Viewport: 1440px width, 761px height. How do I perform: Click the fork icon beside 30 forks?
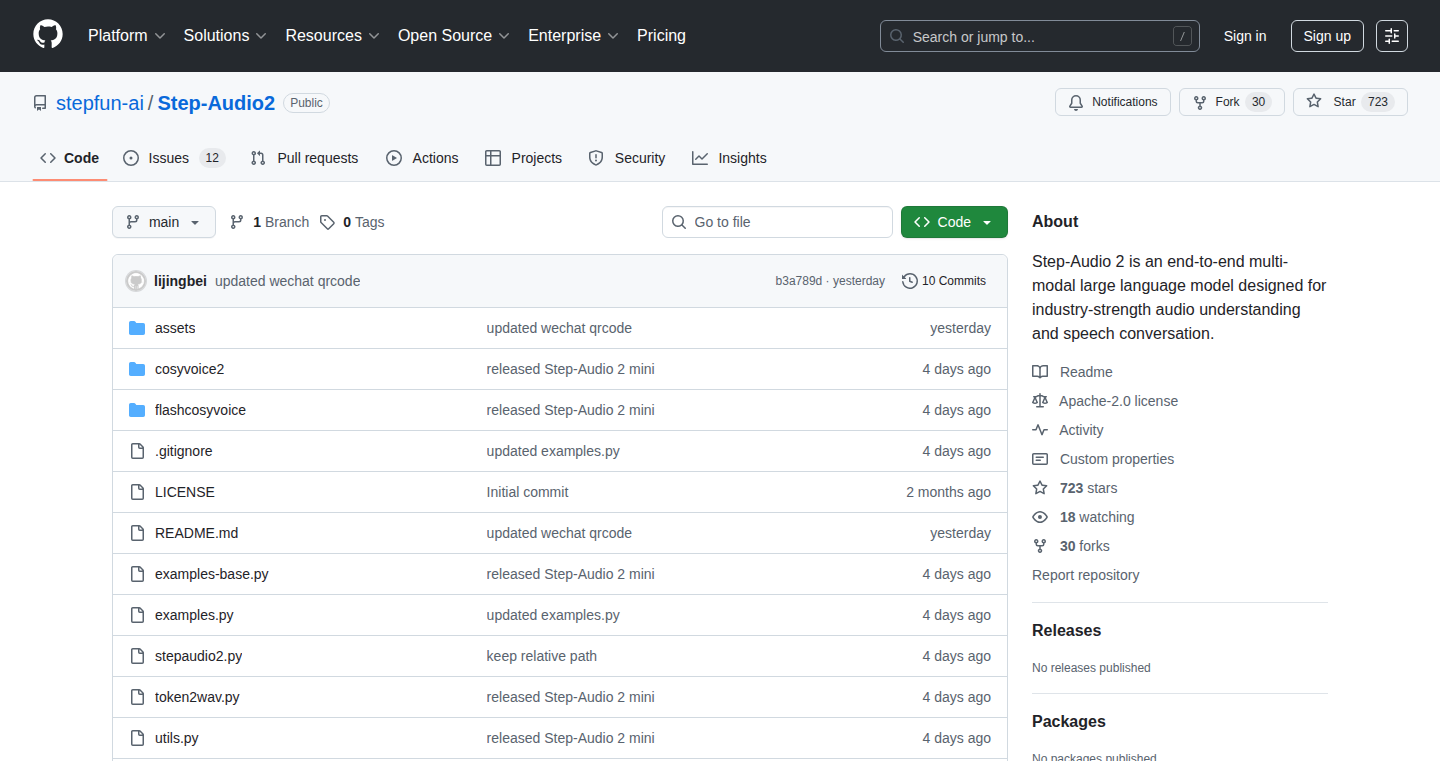pos(1040,546)
